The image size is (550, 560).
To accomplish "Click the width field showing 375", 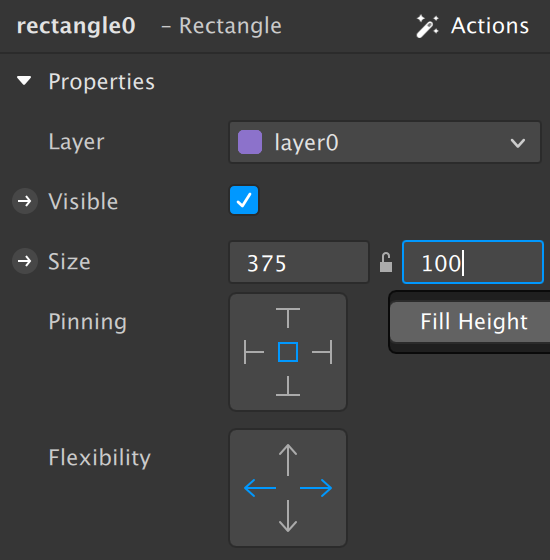I will pyautogui.click(x=299, y=262).
